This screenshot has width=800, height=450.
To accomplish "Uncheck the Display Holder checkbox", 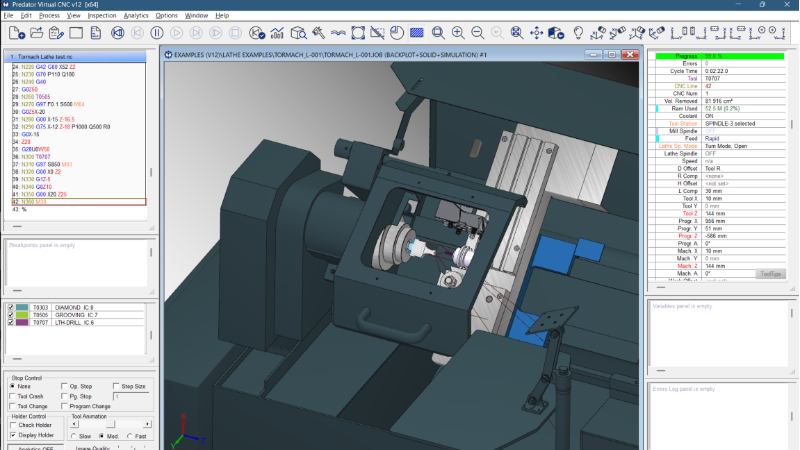I will tap(14, 435).
